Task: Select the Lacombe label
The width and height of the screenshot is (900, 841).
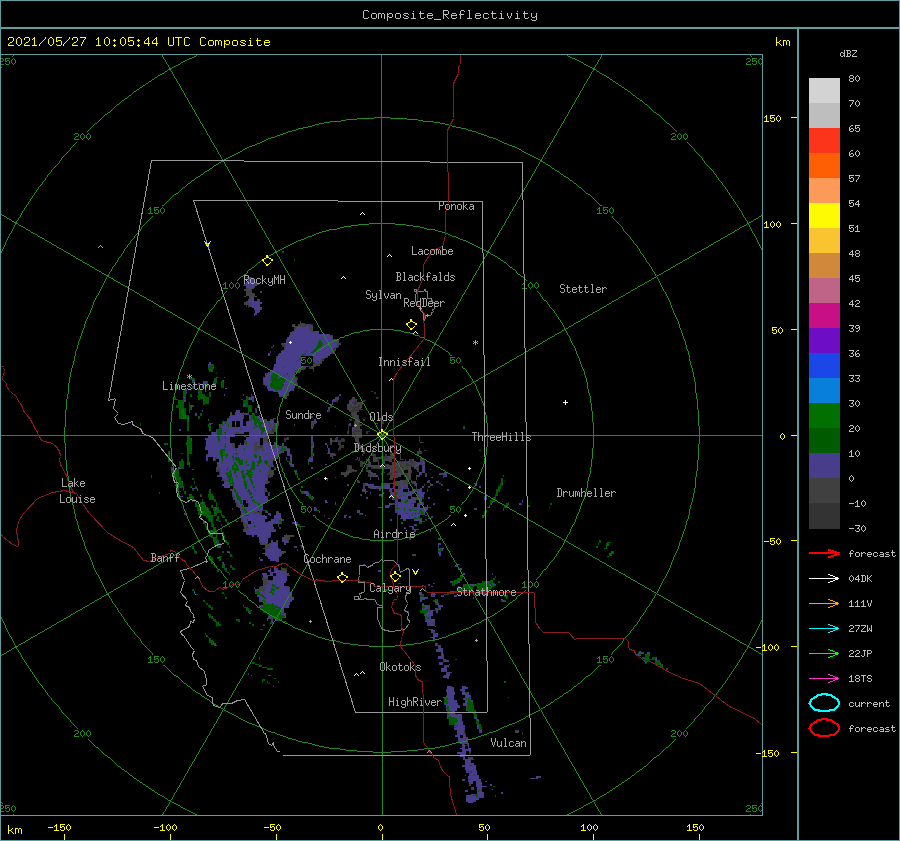Action: tap(432, 251)
